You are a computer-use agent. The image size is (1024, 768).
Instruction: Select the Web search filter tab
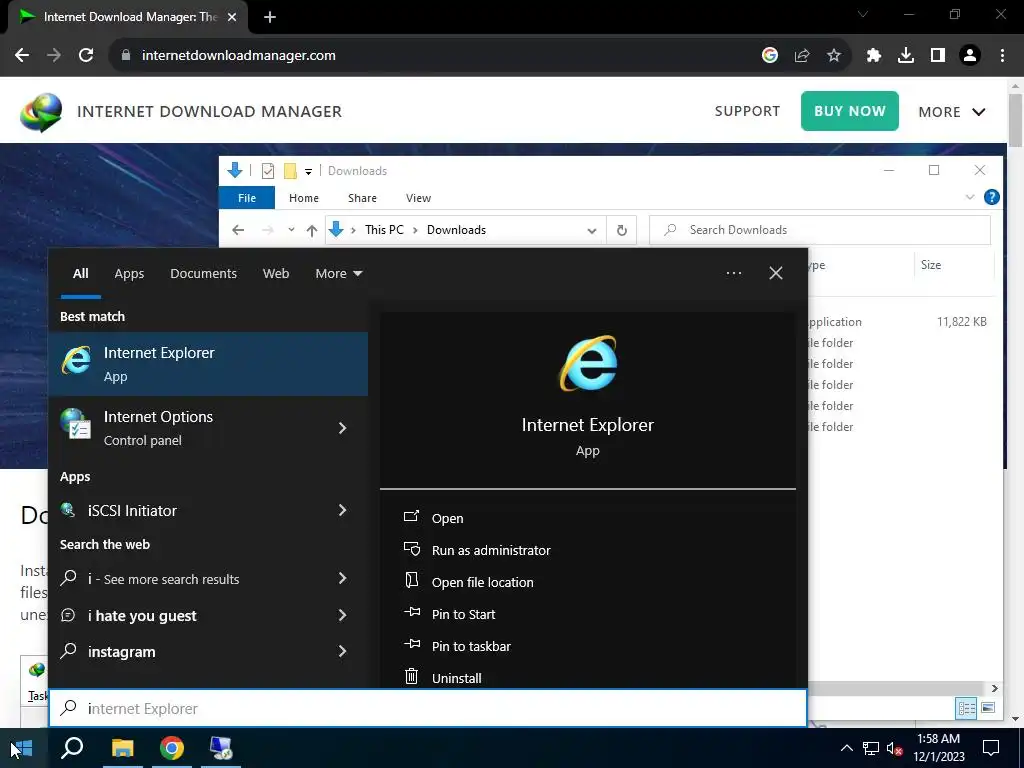click(x=276, y=274)
